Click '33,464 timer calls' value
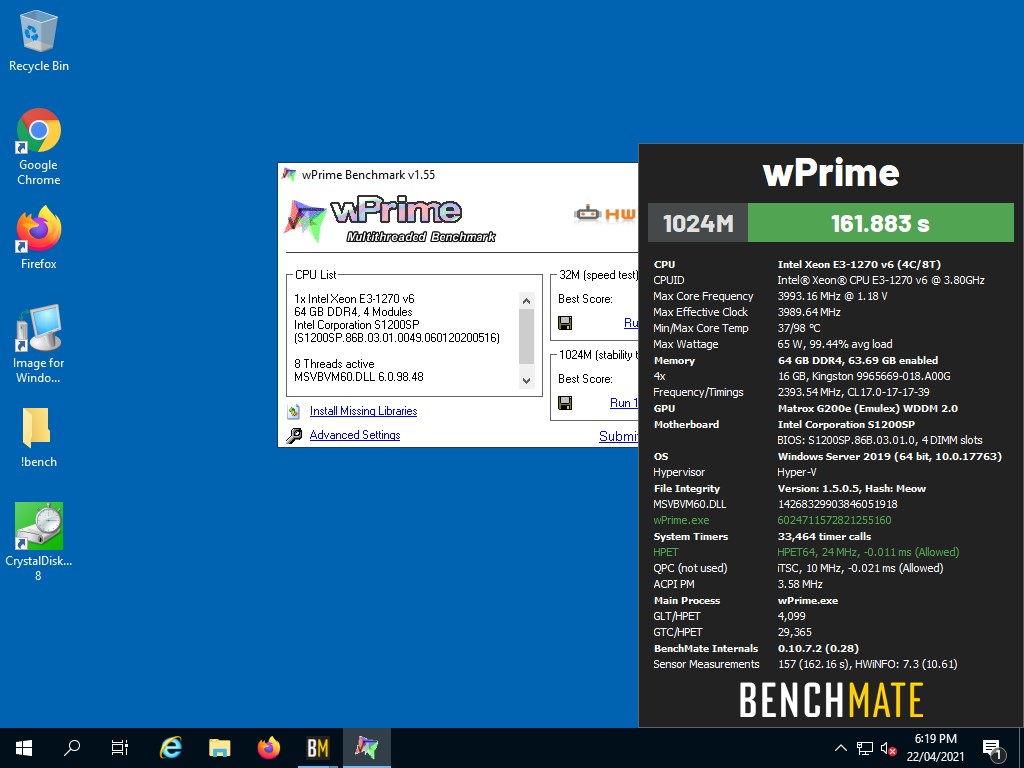Screen dimensions: 1024x768 824,537
